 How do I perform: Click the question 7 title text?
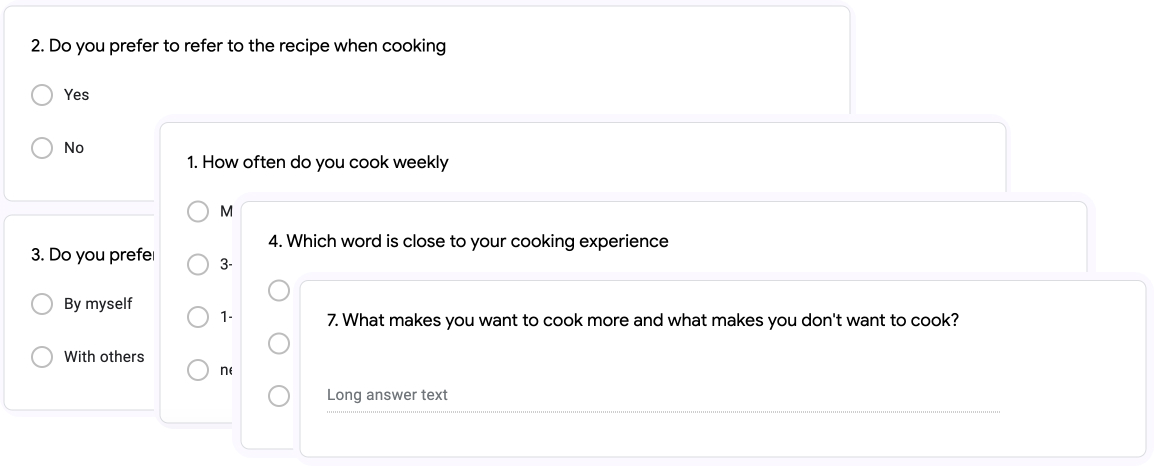643,321
